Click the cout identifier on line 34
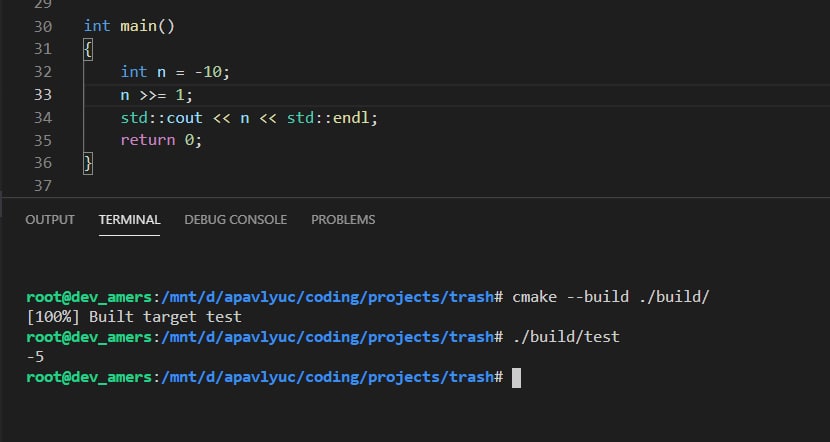The width and height of the screenshot is (830, 442). click(184, 118)
